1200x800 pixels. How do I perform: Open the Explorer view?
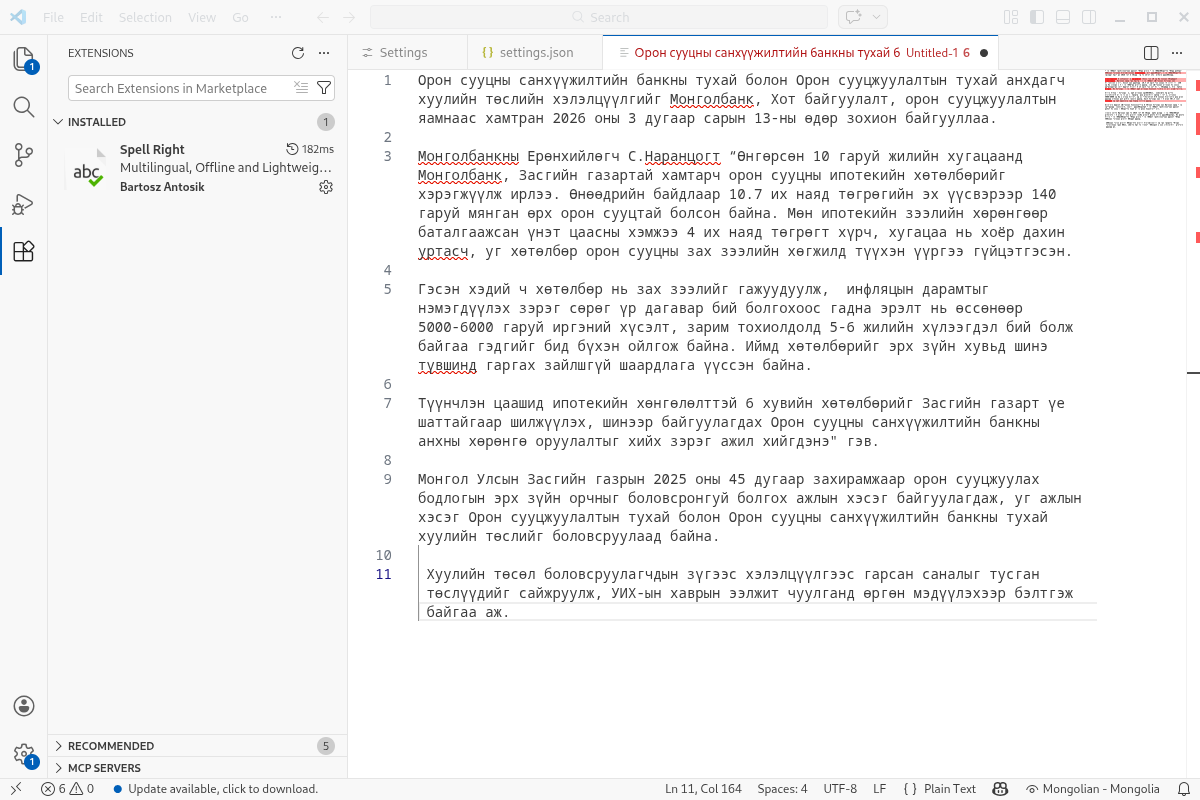point(24,58)
